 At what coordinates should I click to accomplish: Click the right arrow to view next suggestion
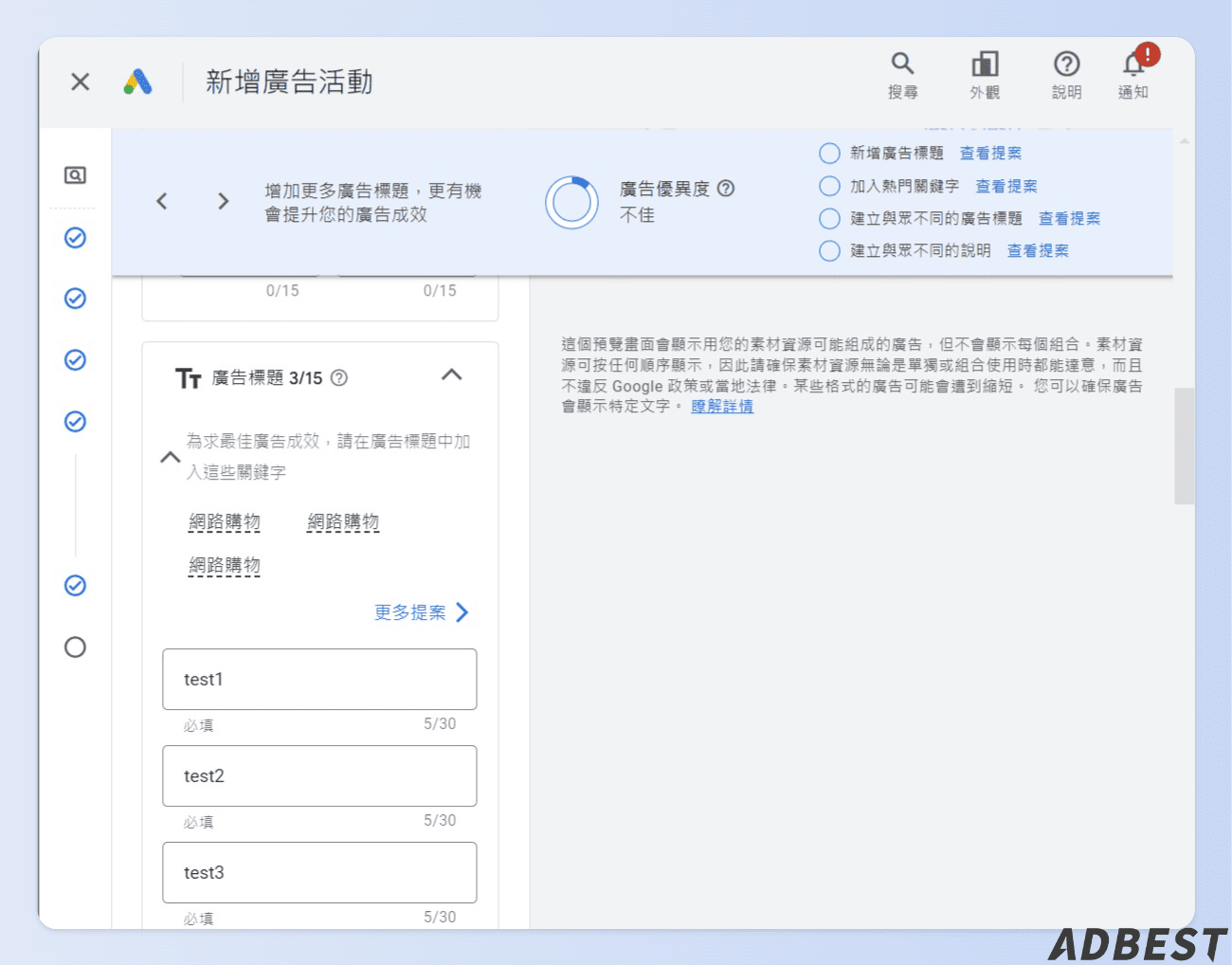(224, 201)
